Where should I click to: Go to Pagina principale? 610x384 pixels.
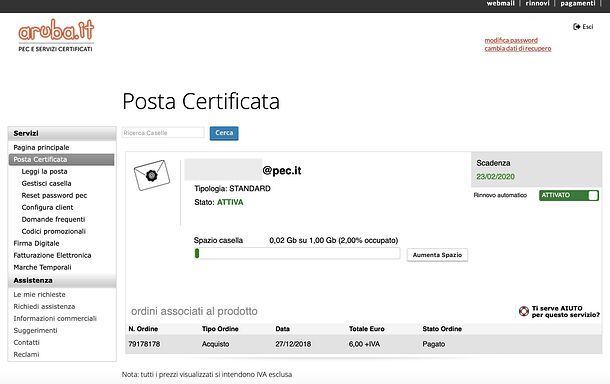pos(41,147)
